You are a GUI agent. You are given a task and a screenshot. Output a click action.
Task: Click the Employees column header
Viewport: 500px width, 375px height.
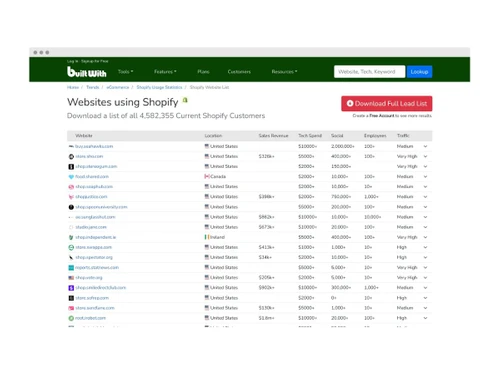tap(375, 136)
